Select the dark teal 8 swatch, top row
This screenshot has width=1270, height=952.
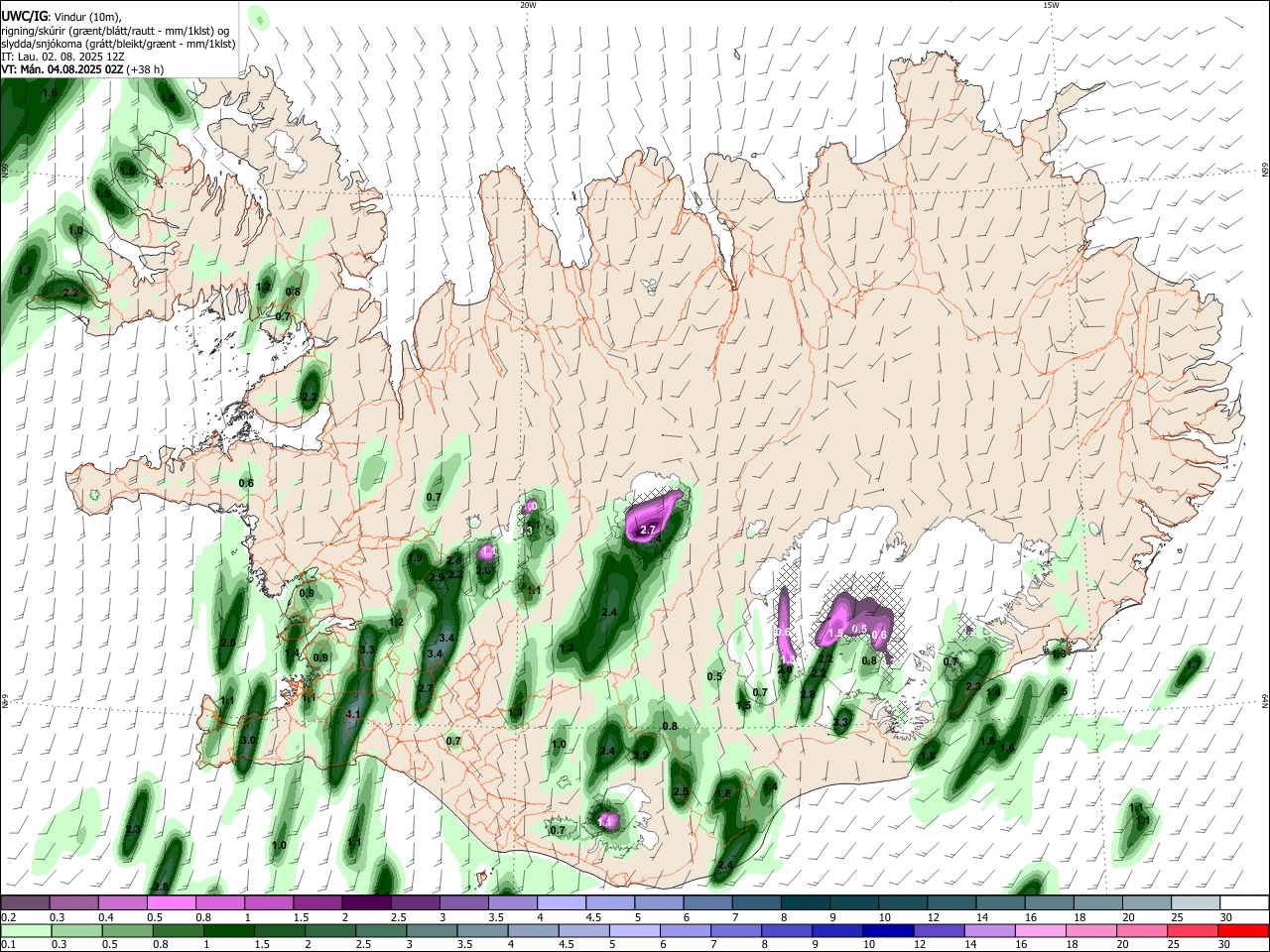click(x=805, y=902)
